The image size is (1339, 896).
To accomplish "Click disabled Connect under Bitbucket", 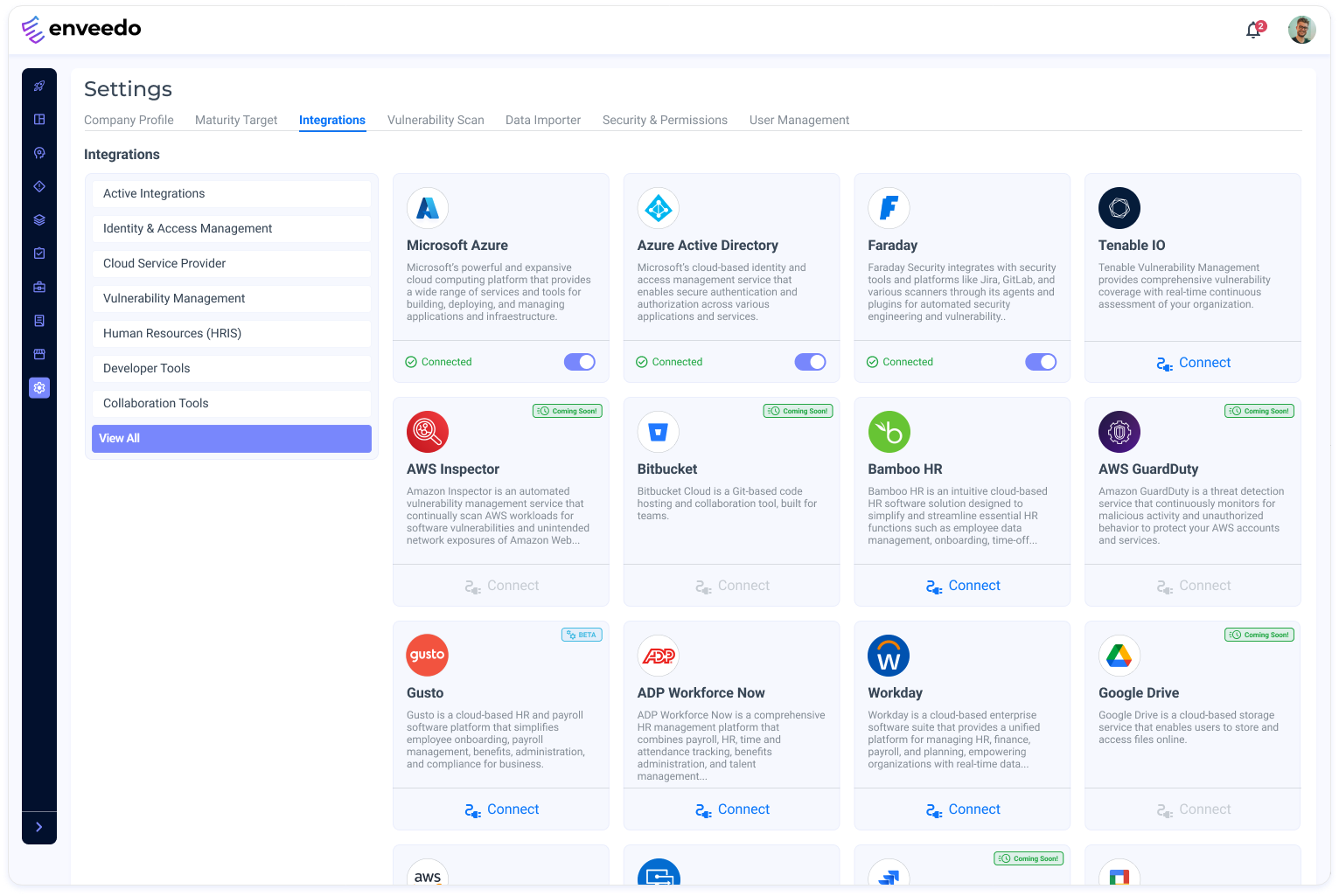I will coord(732,586).
